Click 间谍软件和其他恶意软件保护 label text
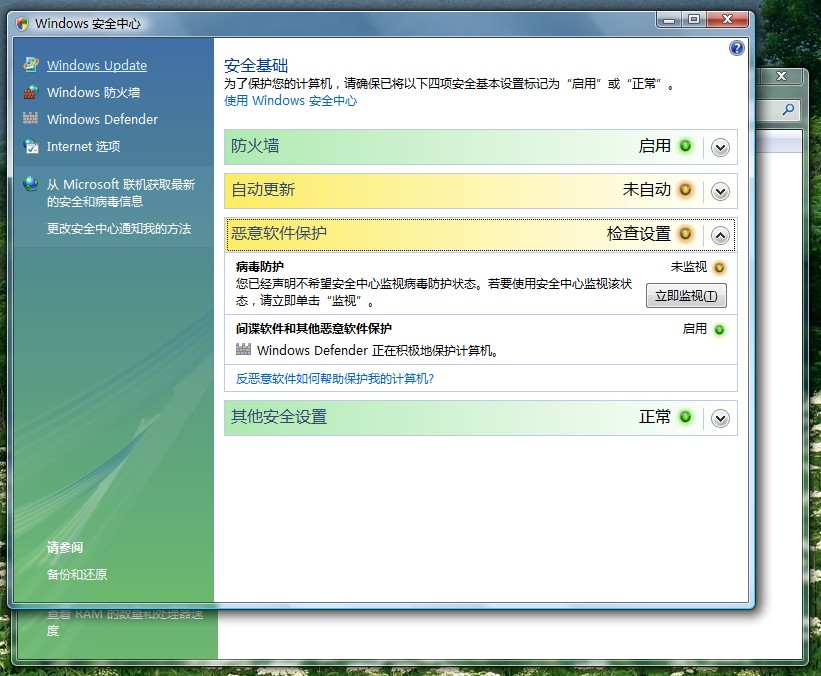The height and width of the screenshot is (676, 821). click(x=314, y=328)
